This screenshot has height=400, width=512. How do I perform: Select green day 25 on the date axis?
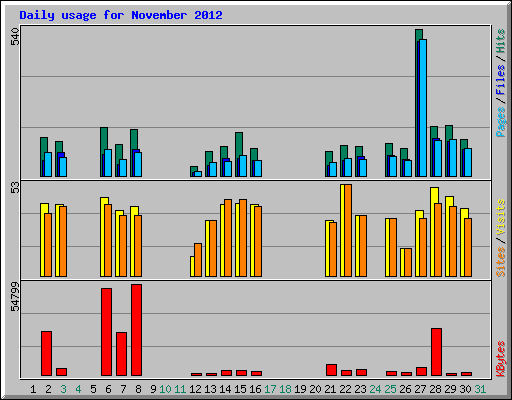390,389
